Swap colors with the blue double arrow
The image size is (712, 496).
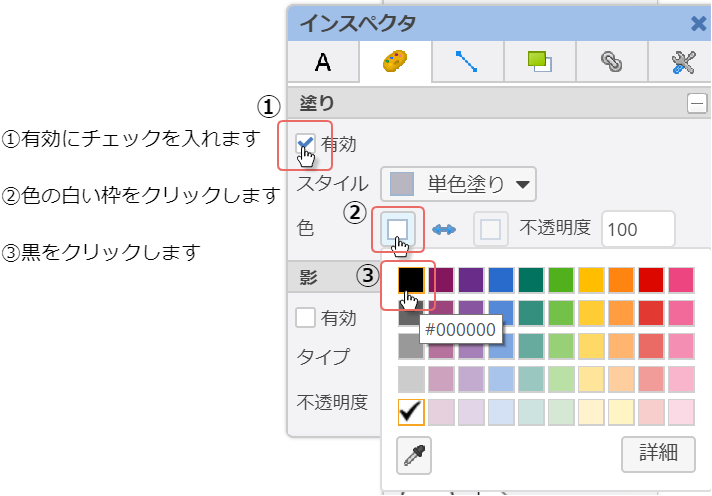pos(444,229)
